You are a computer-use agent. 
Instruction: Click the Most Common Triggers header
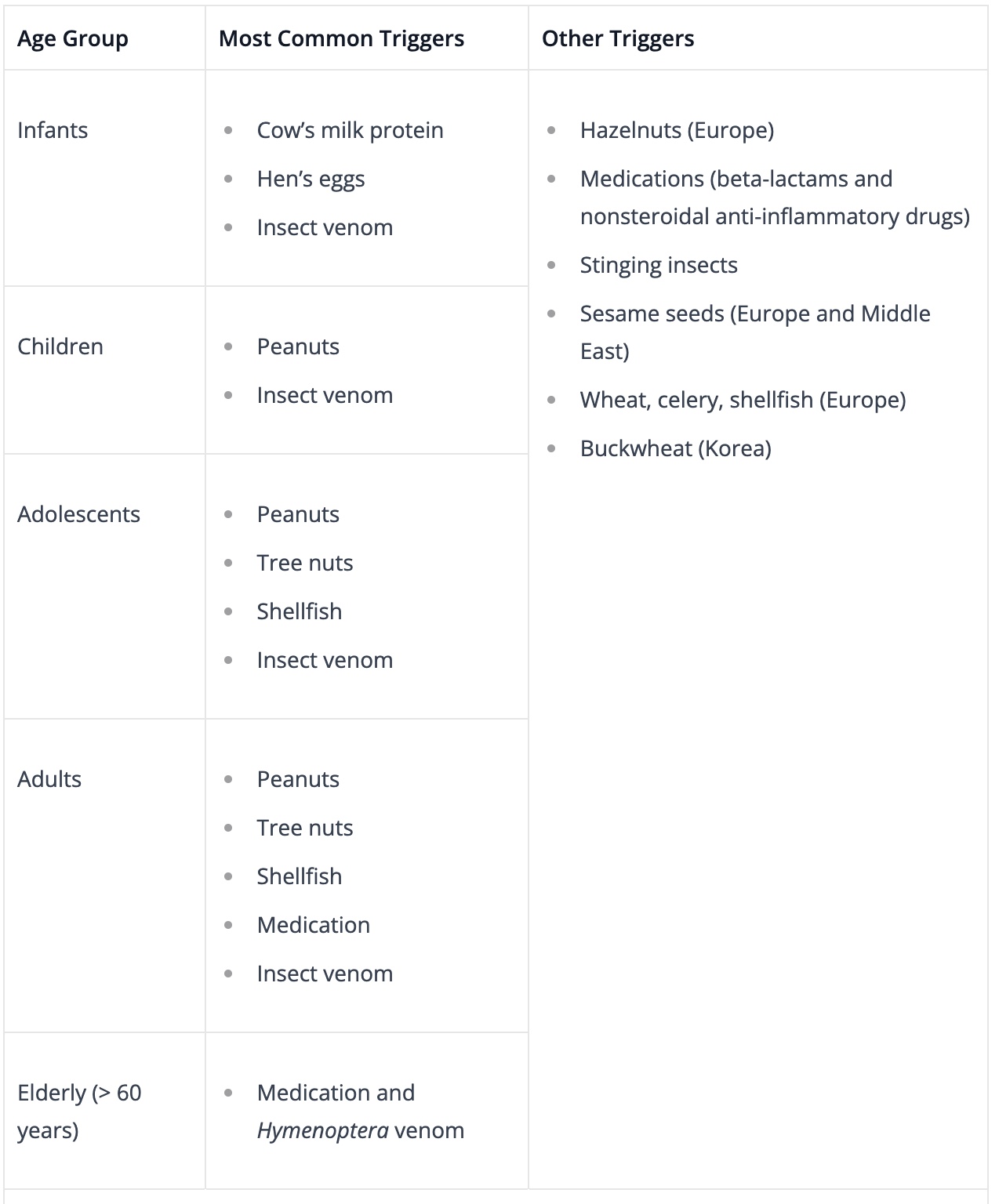341,38
